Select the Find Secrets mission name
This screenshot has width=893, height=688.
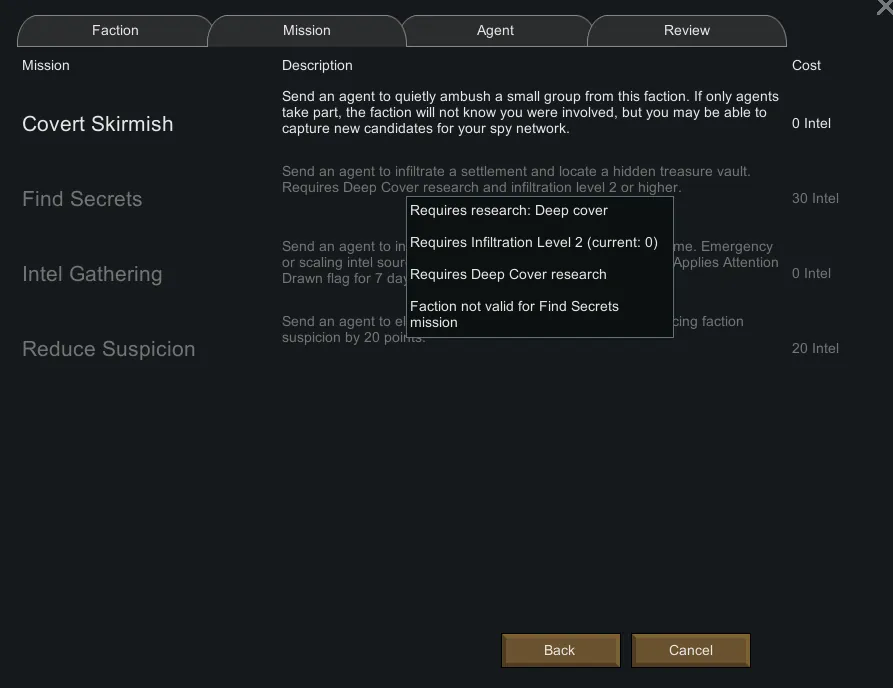(82, 199)
